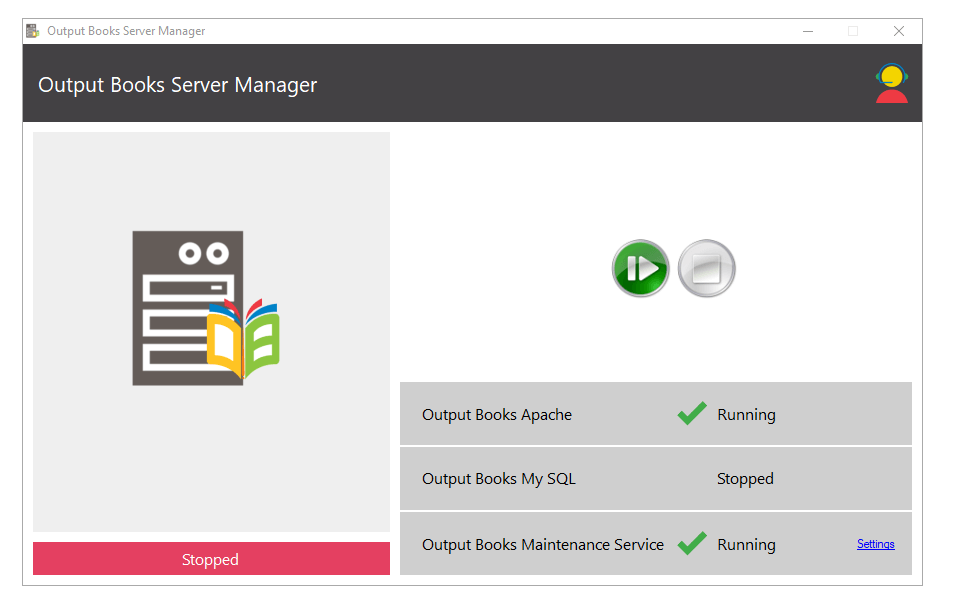Open Settings link for Maintenance Service
The width and height of the screenshot is (965, 602).
(x=875, y=544)
